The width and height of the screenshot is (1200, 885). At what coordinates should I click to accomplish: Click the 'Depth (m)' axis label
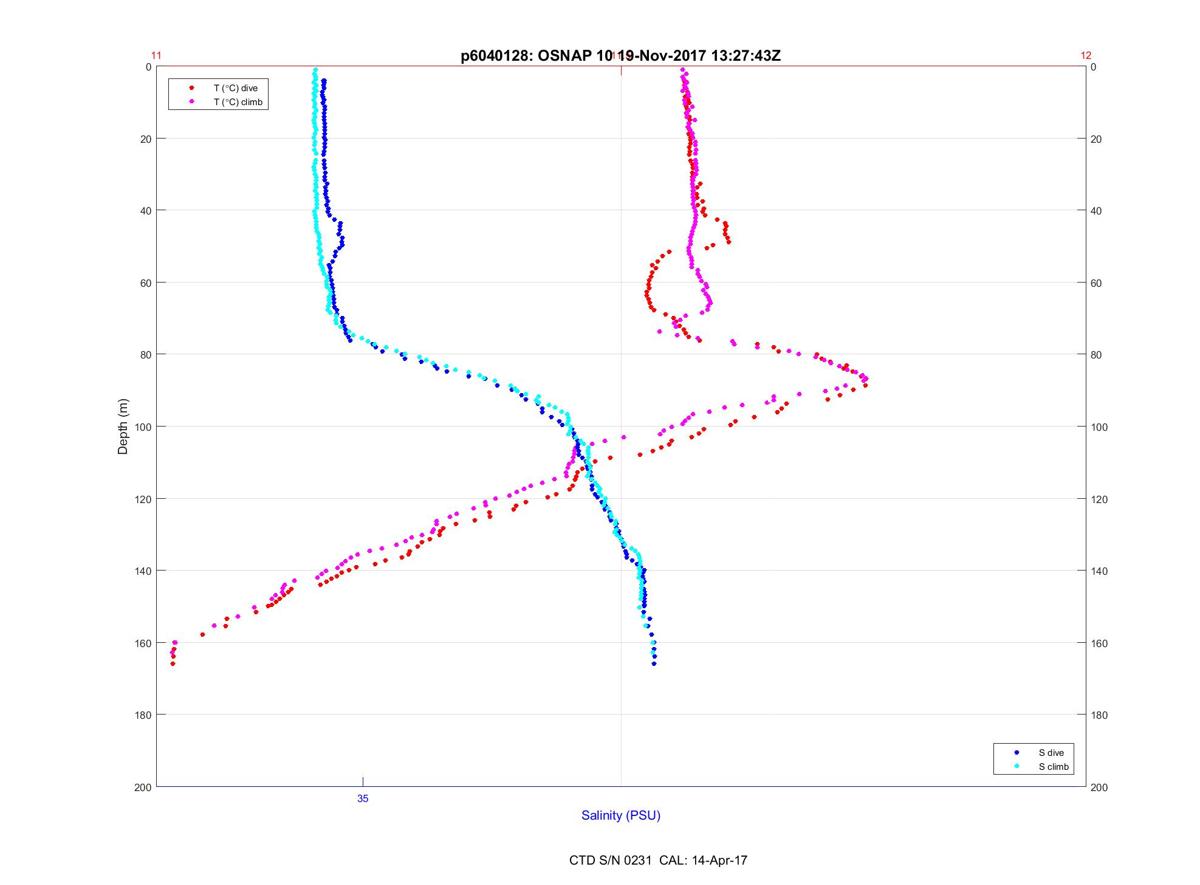pos(124,426)
